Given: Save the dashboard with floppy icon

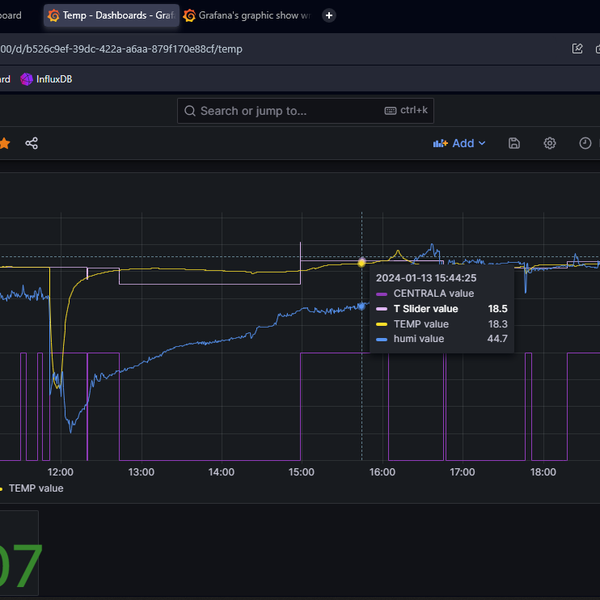Looking at the screenshot, I should click(x=514, y=143).
